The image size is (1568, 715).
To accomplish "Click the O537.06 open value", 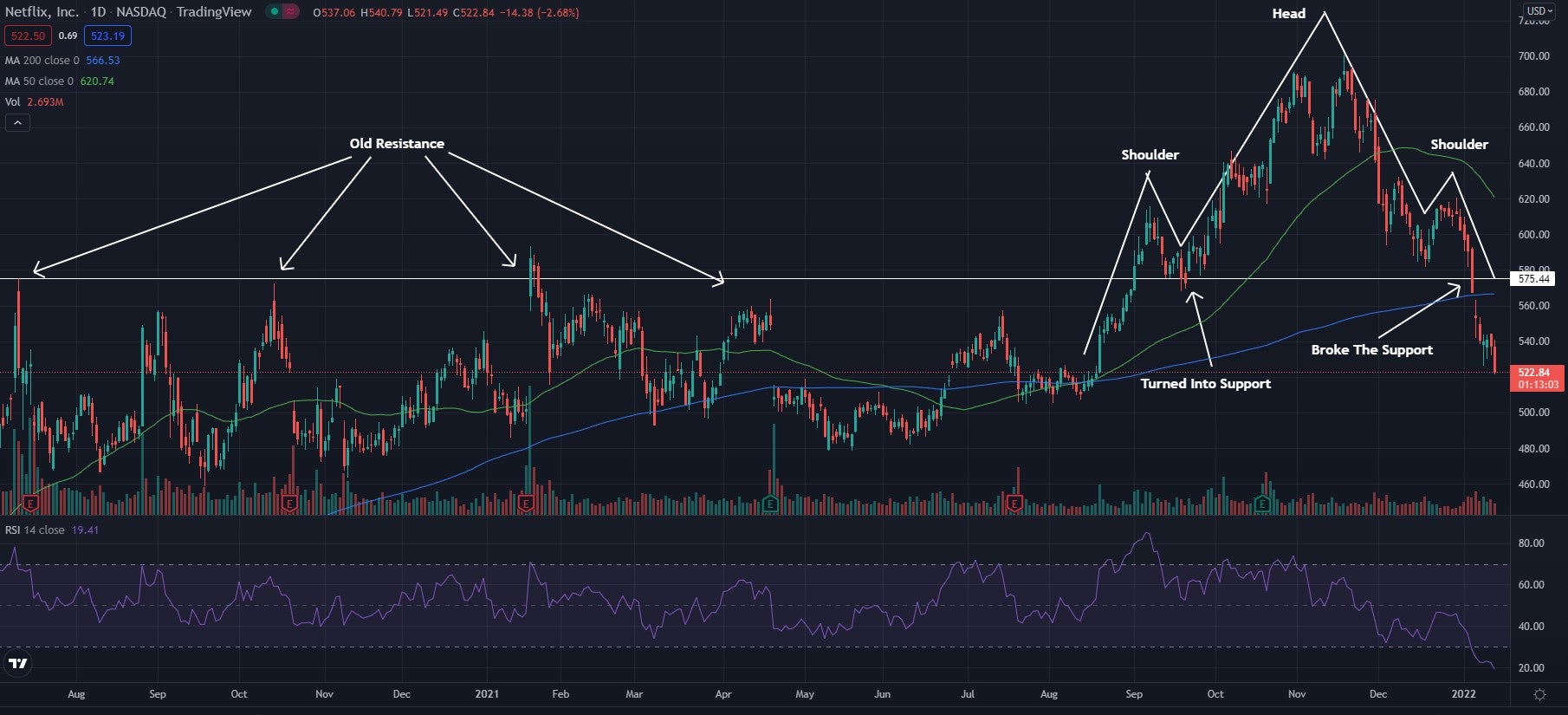I will [x=334, y=13].
